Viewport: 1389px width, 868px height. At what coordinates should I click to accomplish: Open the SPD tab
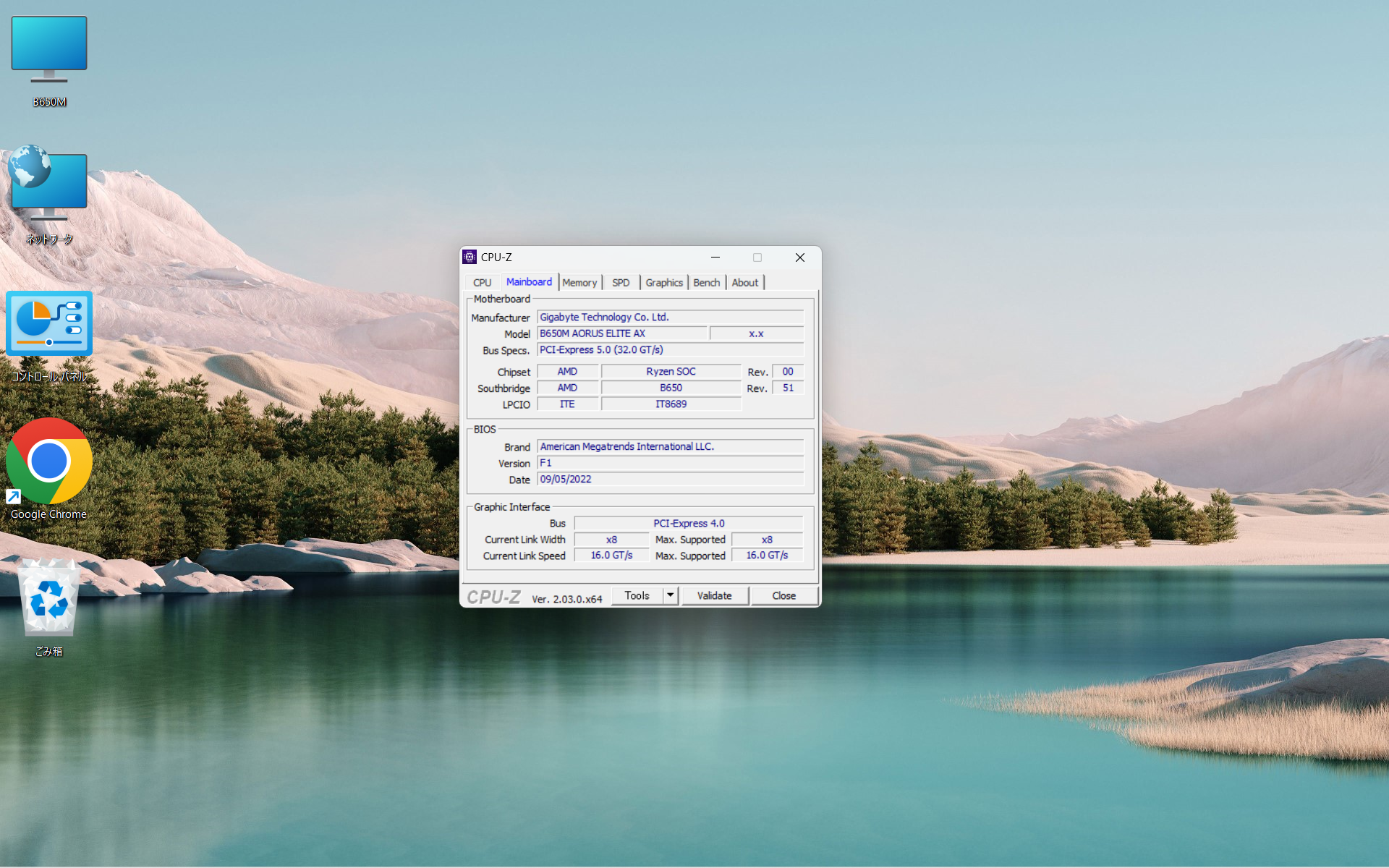pos(621,283)
